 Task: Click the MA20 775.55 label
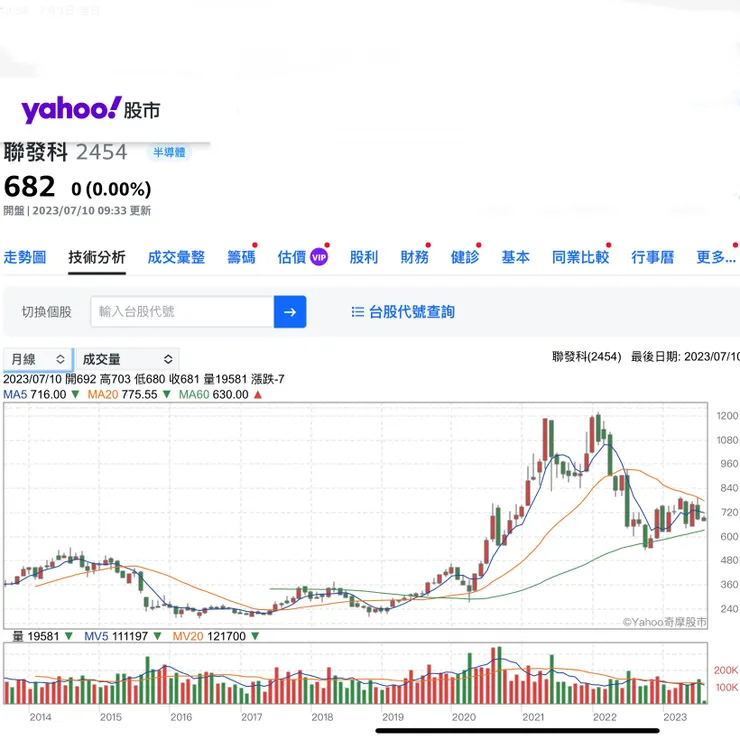[122, 395]
